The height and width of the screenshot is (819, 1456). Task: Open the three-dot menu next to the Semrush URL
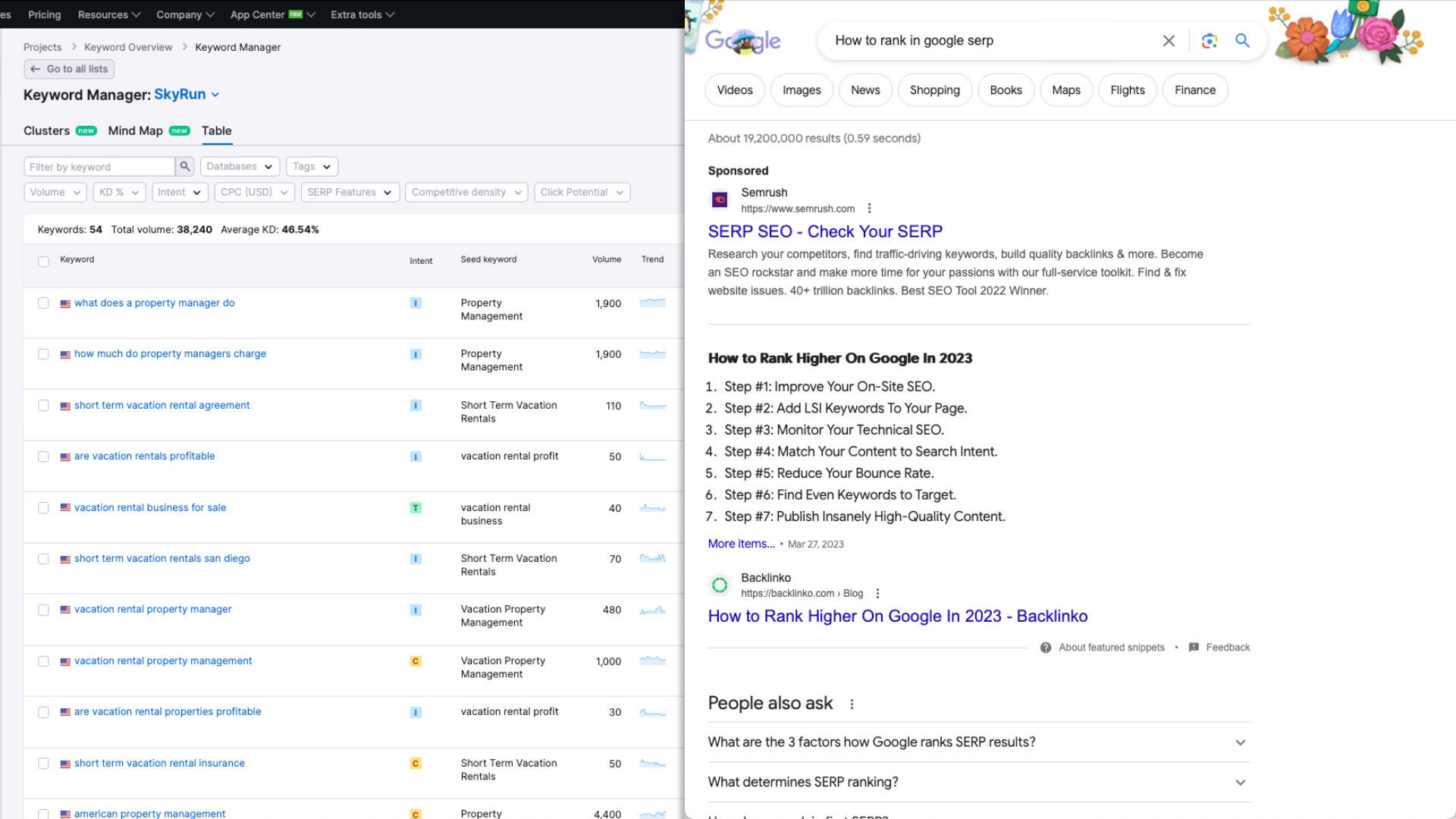click(870, 209)
